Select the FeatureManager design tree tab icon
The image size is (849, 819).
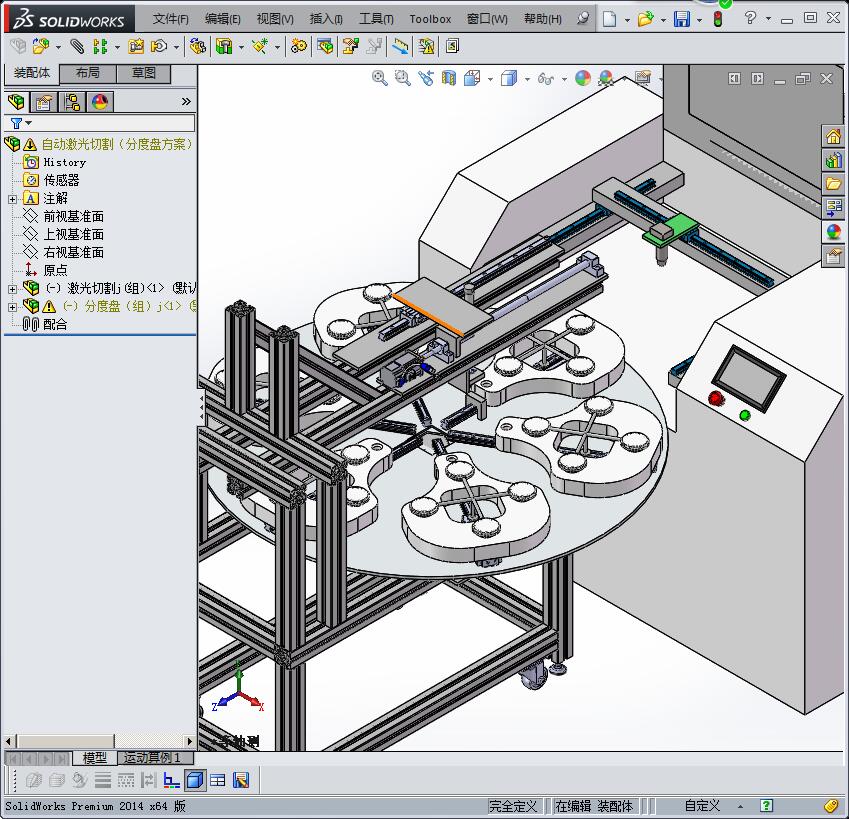[16, 102]
